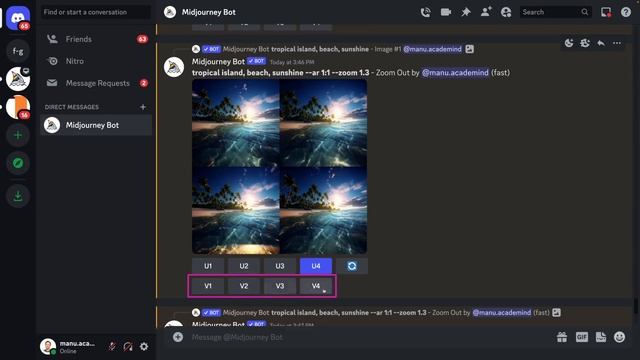
Task: Create variations with V4 button
Action: [316, 286]
